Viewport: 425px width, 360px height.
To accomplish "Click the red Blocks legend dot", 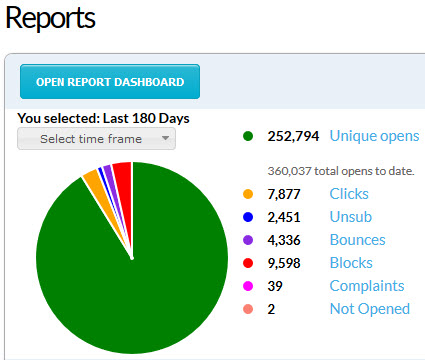I will coord(248,263).
